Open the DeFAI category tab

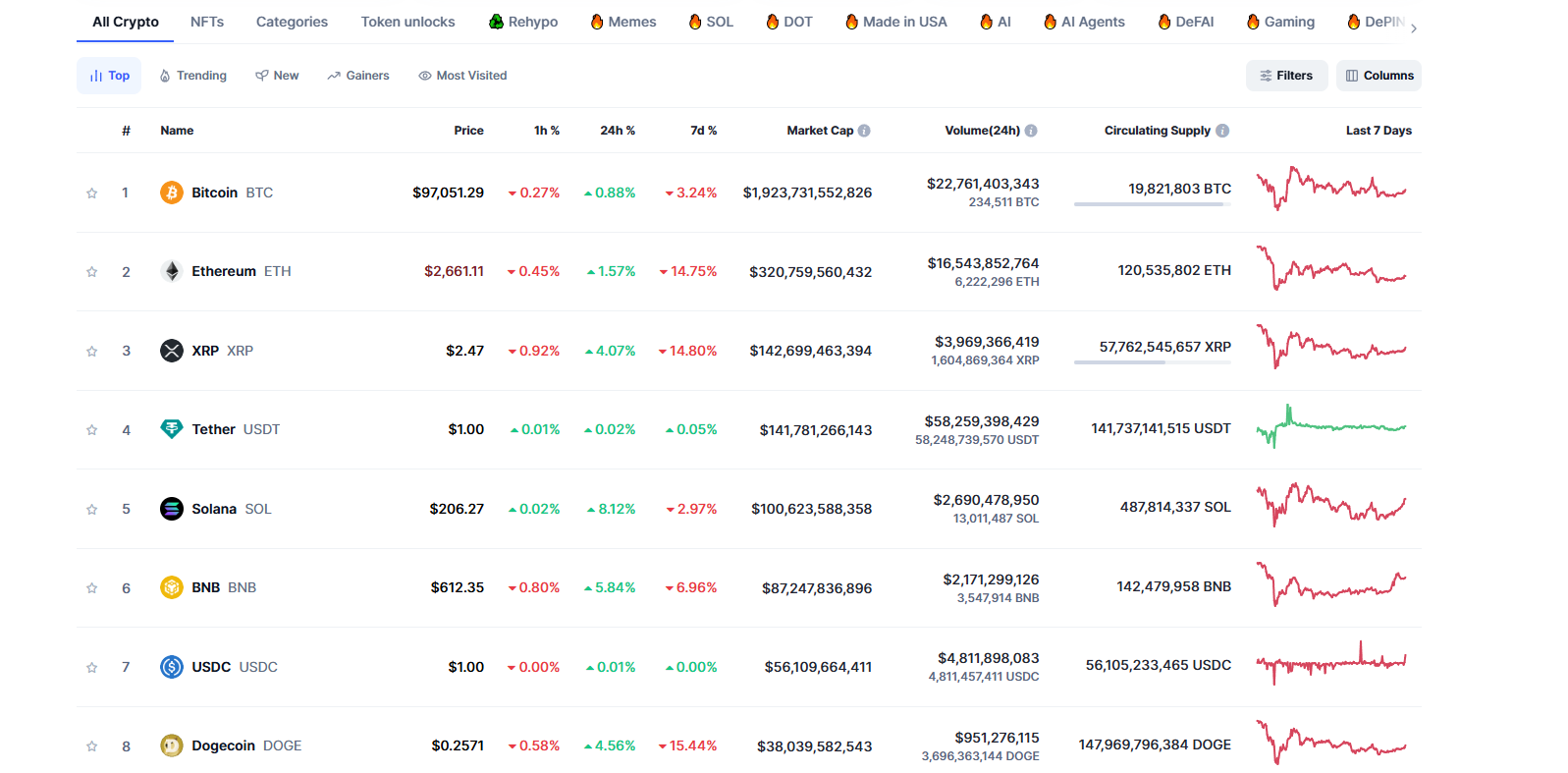coord(1186,22)
